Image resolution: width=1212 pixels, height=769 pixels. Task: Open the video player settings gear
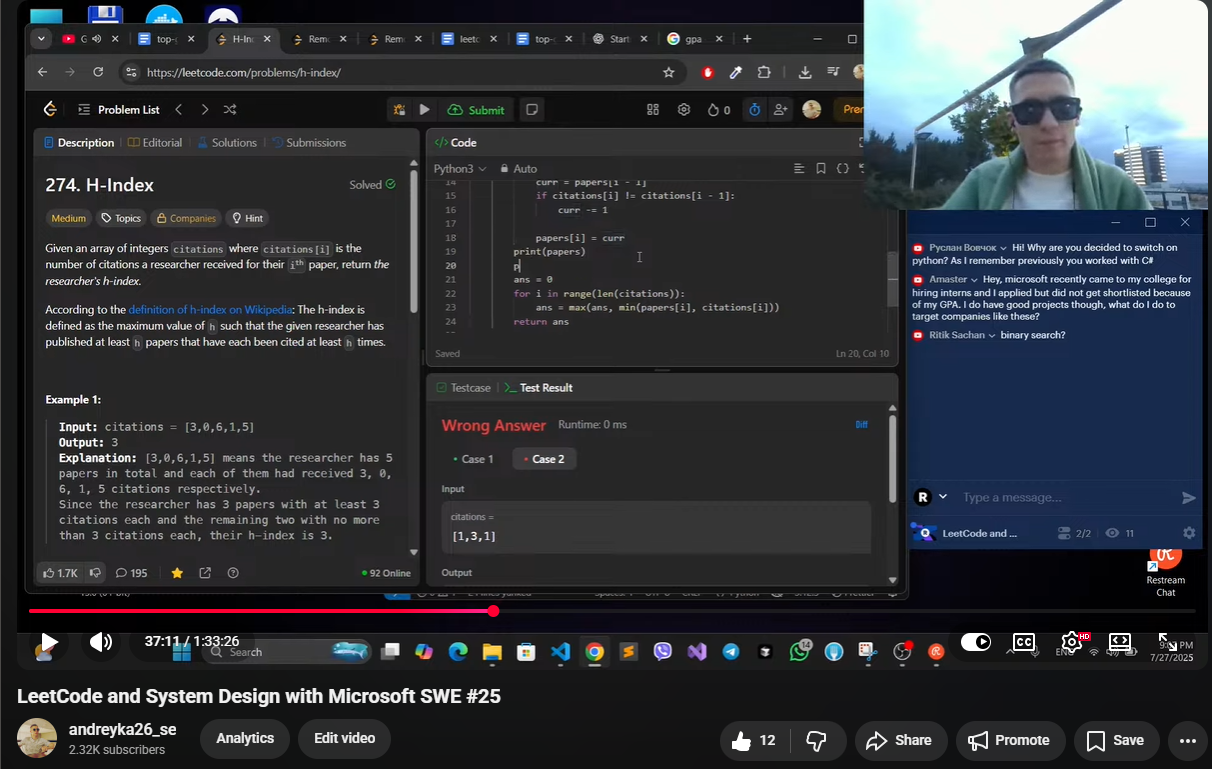(1071, 642)
